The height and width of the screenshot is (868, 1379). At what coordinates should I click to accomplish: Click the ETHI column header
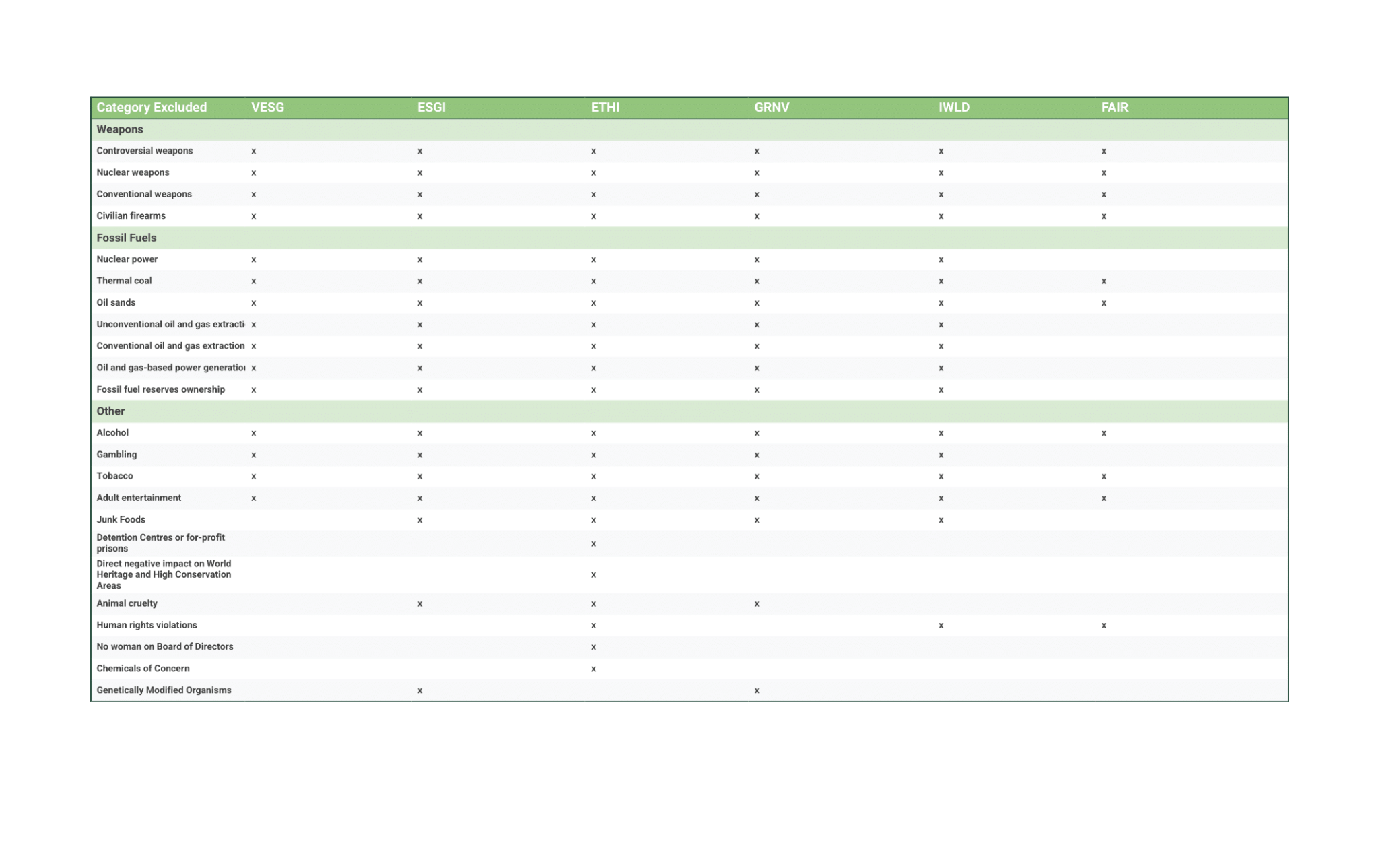pyautogui.click(x=605, y=108)
